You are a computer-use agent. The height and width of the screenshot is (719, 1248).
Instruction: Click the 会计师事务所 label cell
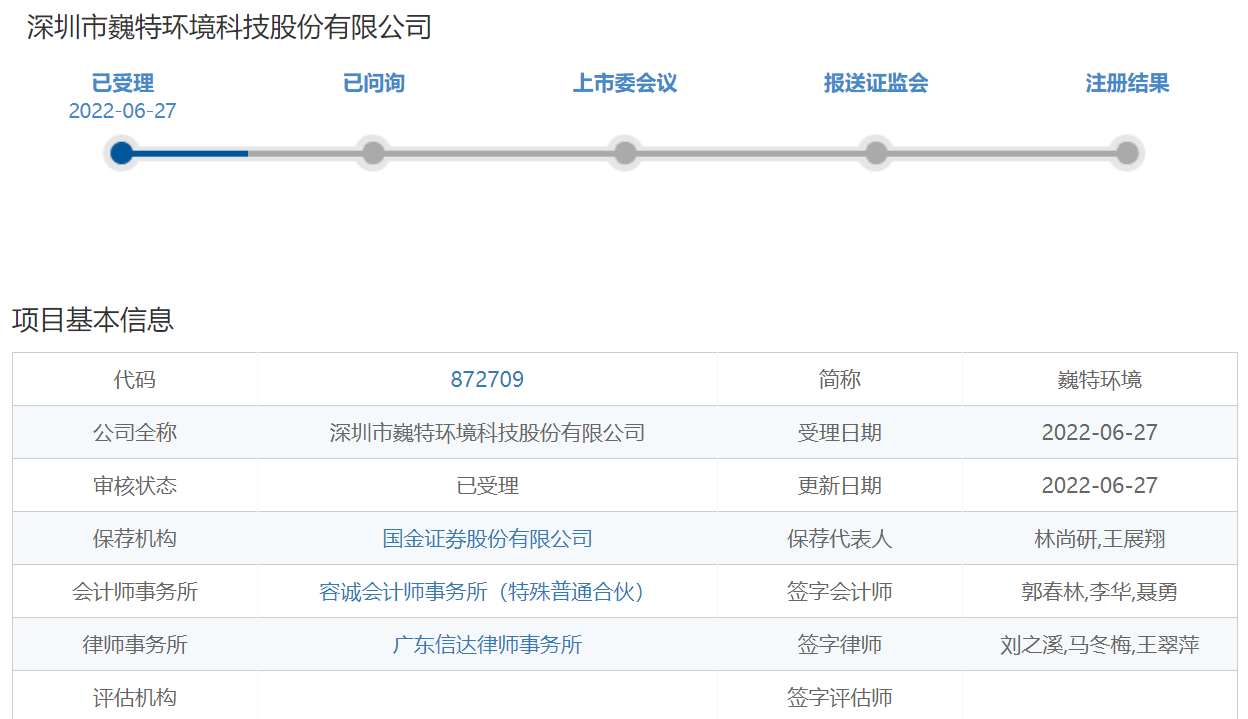click(x=135, y=592)
